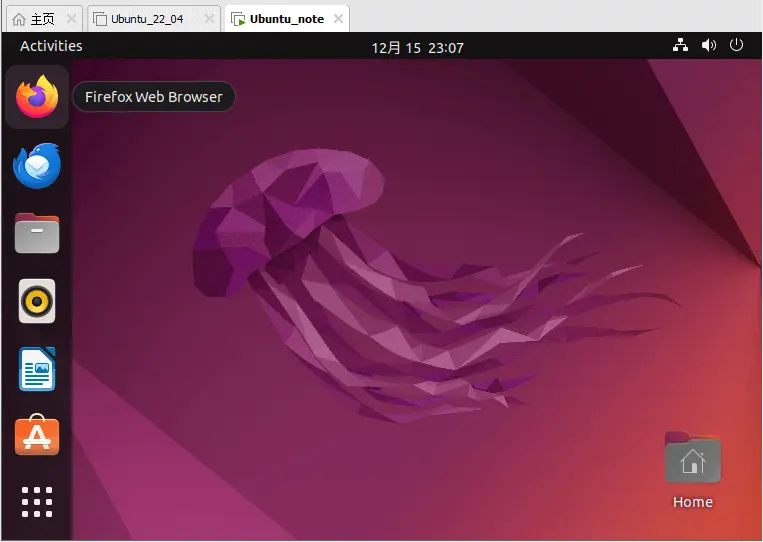The image size is (763, 542).
Task: Click the Firefox Web Browser tooltip label
Action: click(x=154, y=97)
